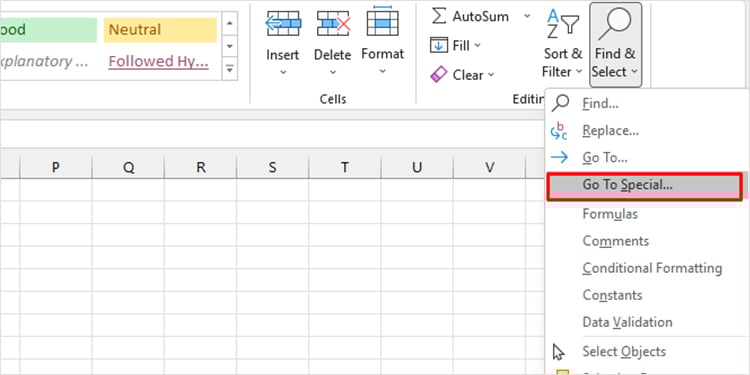The width and height of the screenshot is (750, 375).
Task: Click the AutoSum sigma icon
Action: click(x=439, y=16)
